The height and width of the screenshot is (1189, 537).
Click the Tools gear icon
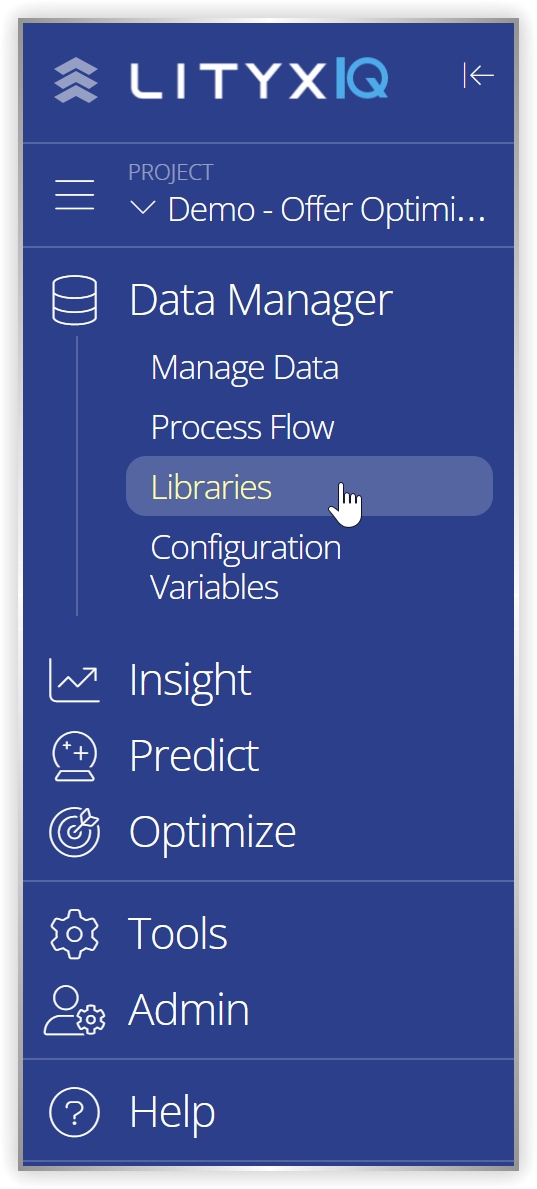click(74, 932)
